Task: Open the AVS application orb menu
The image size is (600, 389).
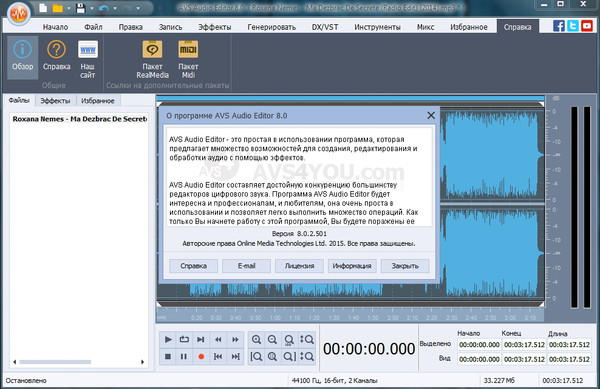Action: click(18, 13)
